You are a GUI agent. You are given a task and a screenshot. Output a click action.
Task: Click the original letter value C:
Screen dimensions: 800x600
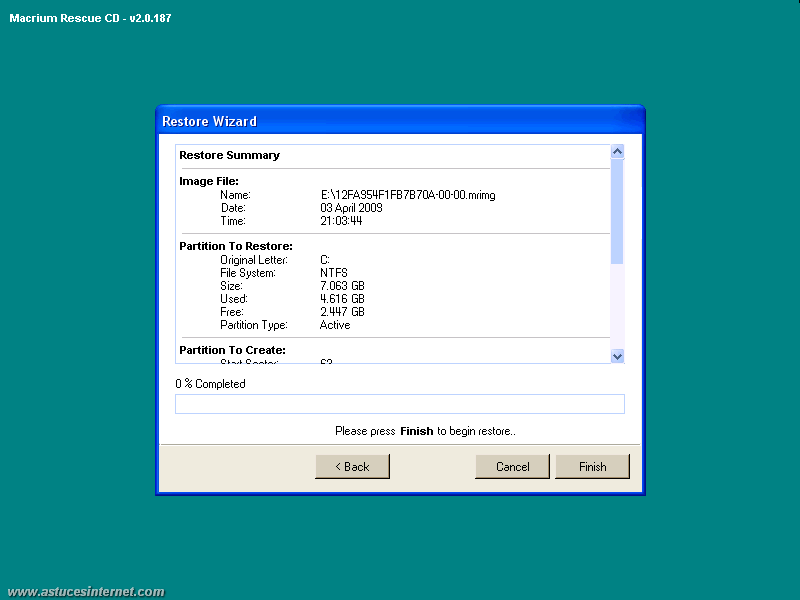(x=325, y=260)
